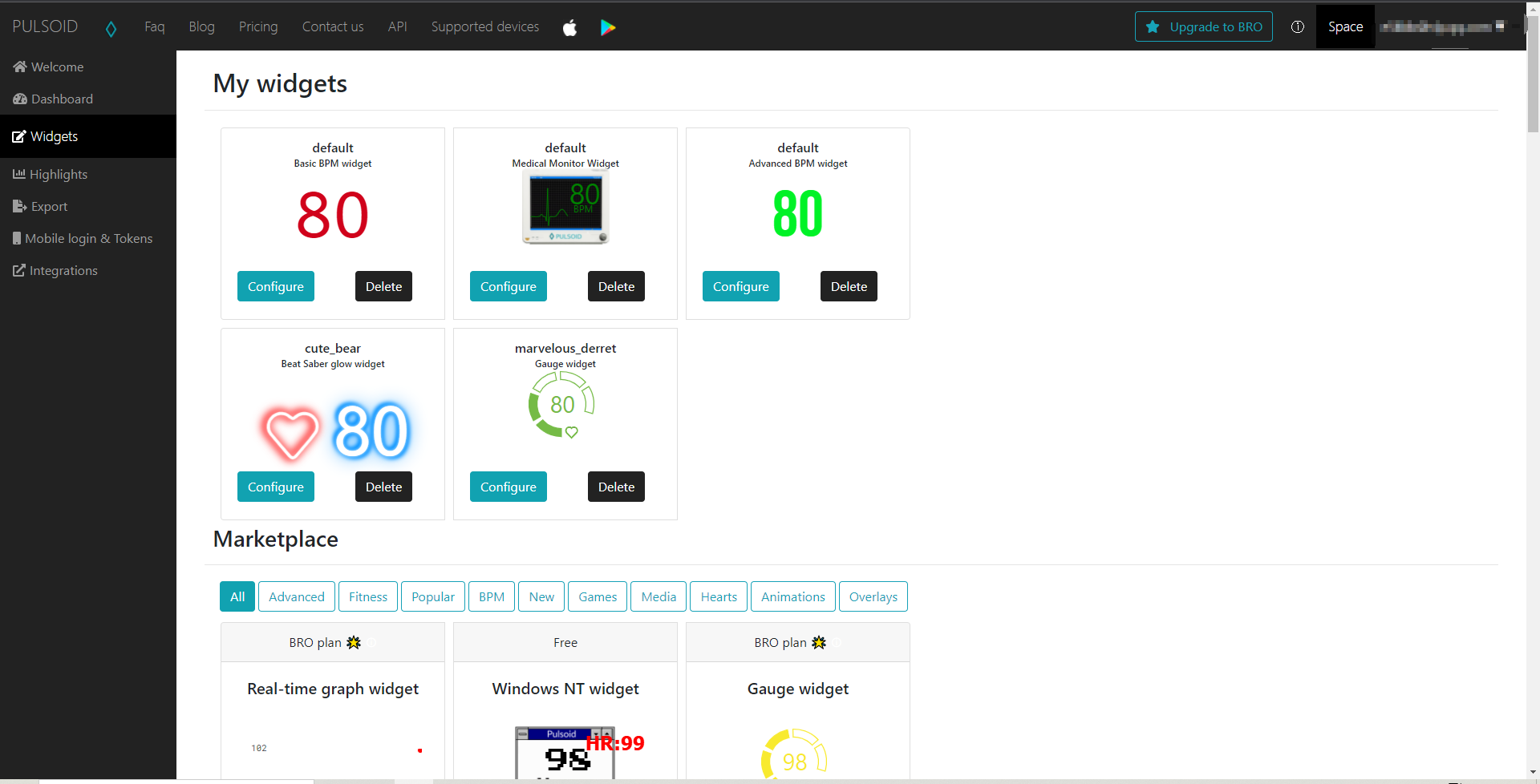Open the blurred account name menu
This screenshot has width=1540, height=784.
(1442, 27)
